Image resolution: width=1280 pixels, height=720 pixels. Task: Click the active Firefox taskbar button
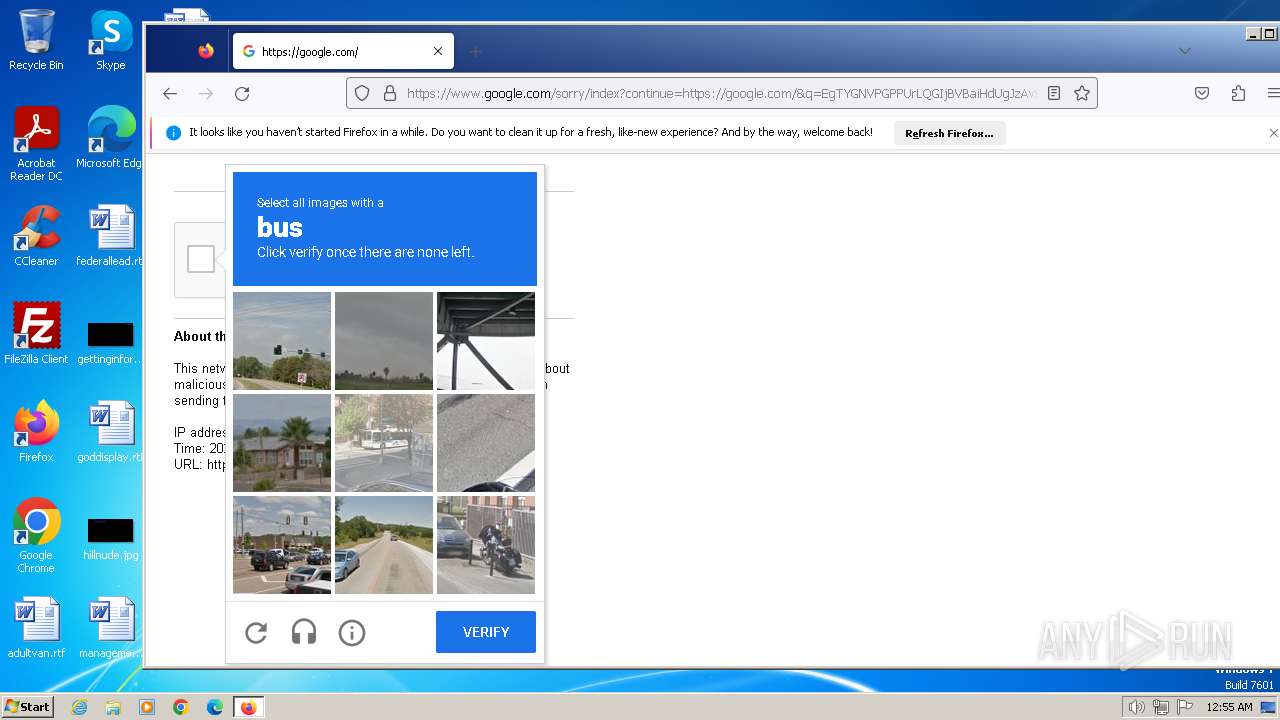coord(248,707)
